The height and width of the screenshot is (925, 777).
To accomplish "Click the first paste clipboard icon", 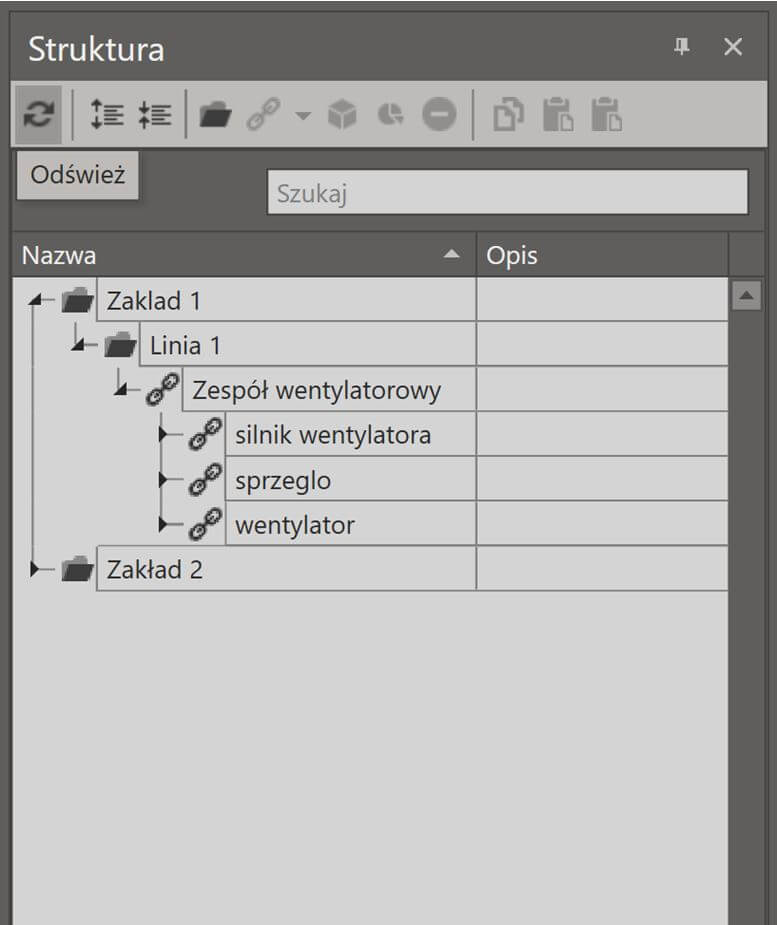I will (x=558, y=114).
